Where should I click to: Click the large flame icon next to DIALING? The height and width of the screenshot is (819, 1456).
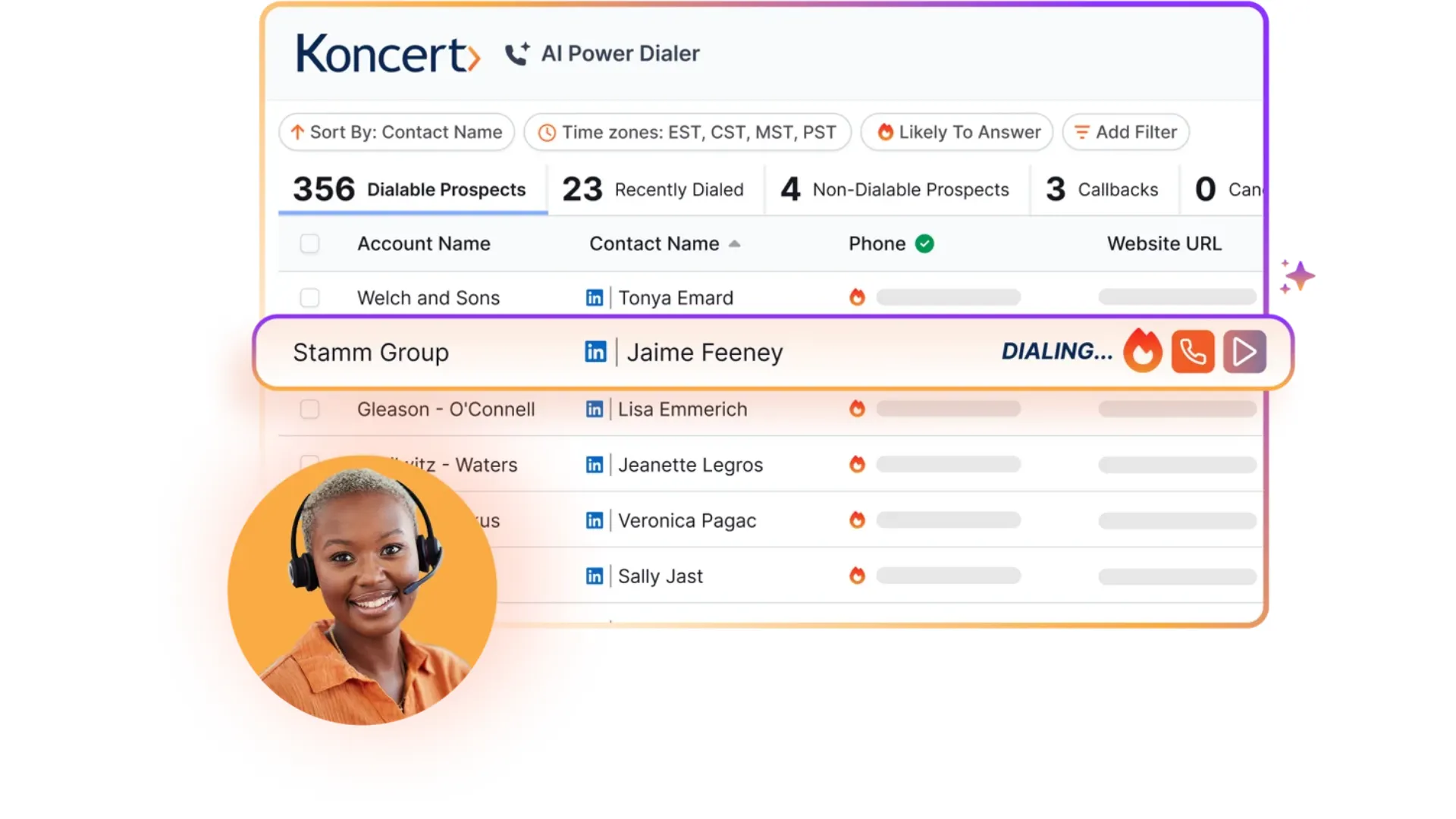(1143, 350)
